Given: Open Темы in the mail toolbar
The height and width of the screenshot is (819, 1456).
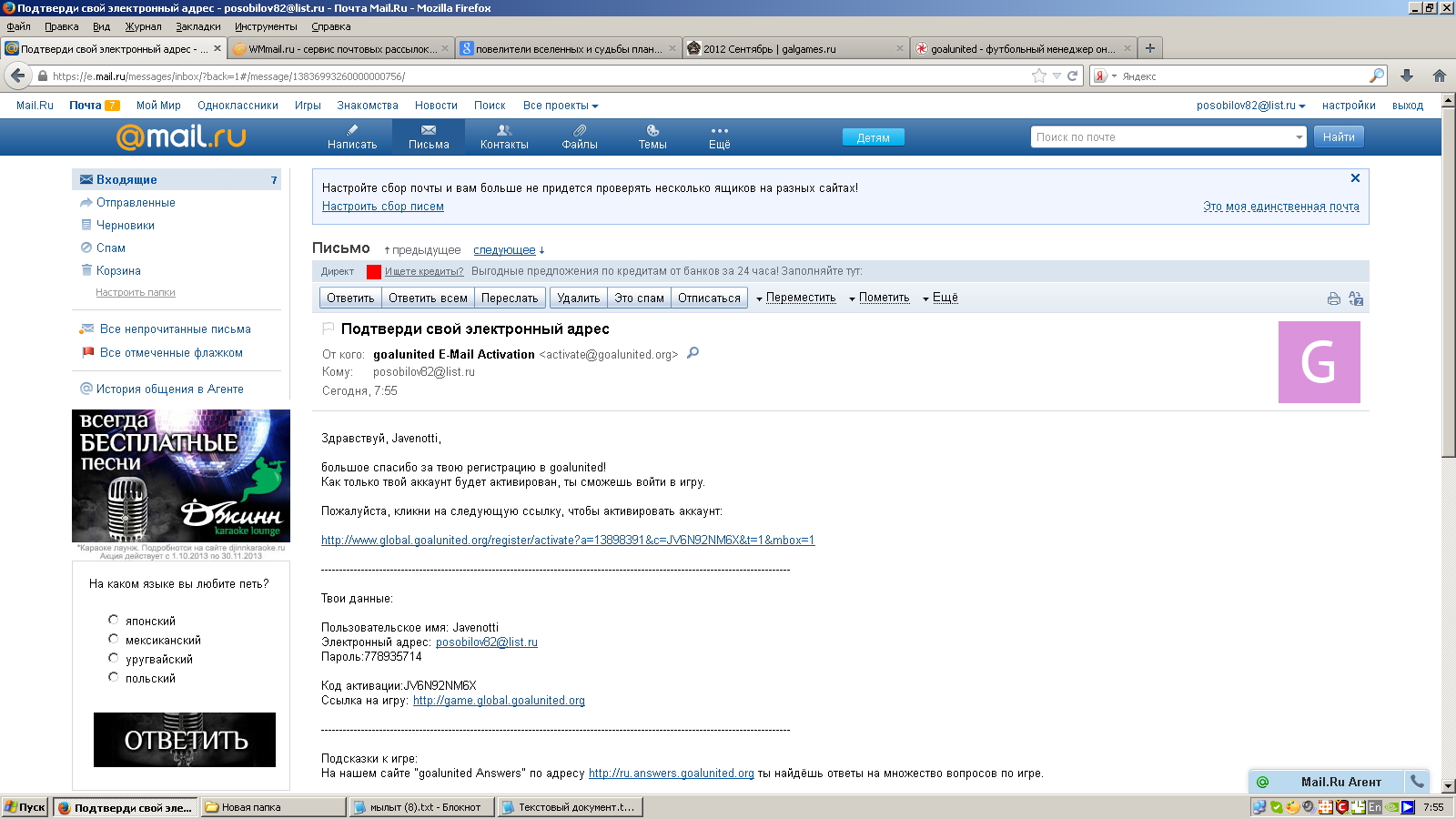Looking at the screenshot, I should pyautogui.click(x=652, y=136).
